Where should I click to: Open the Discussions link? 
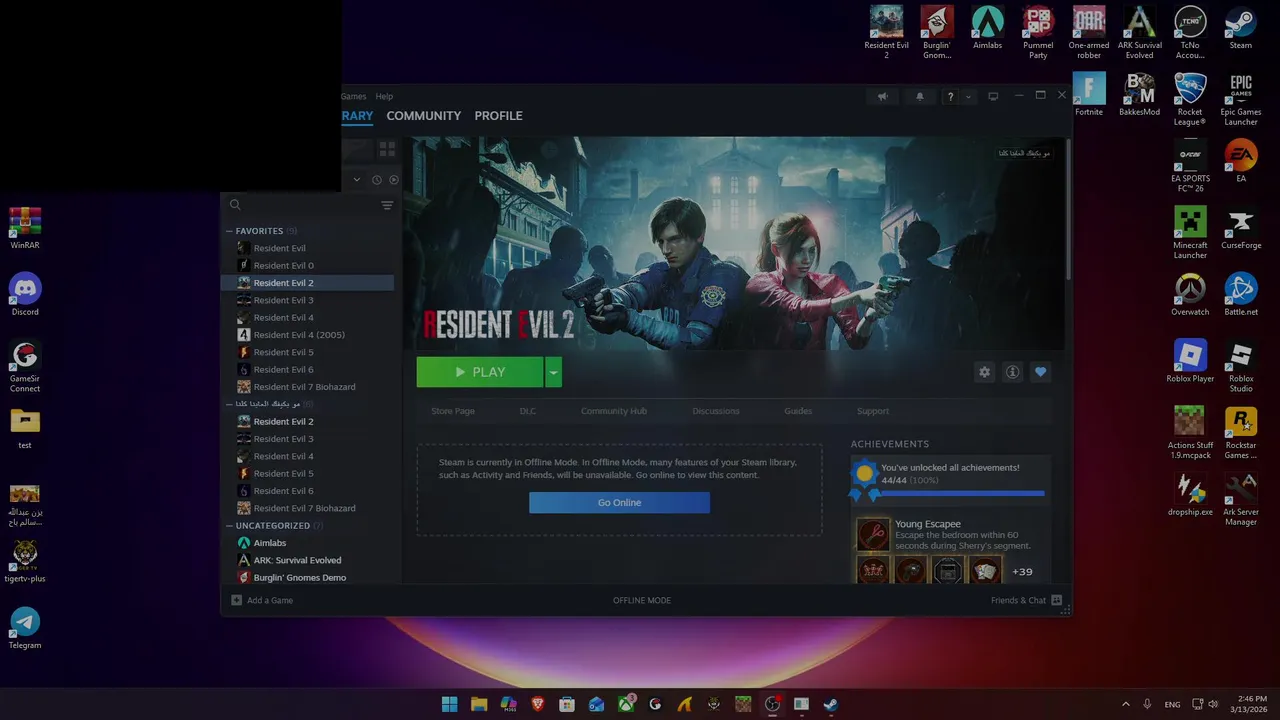716,411
